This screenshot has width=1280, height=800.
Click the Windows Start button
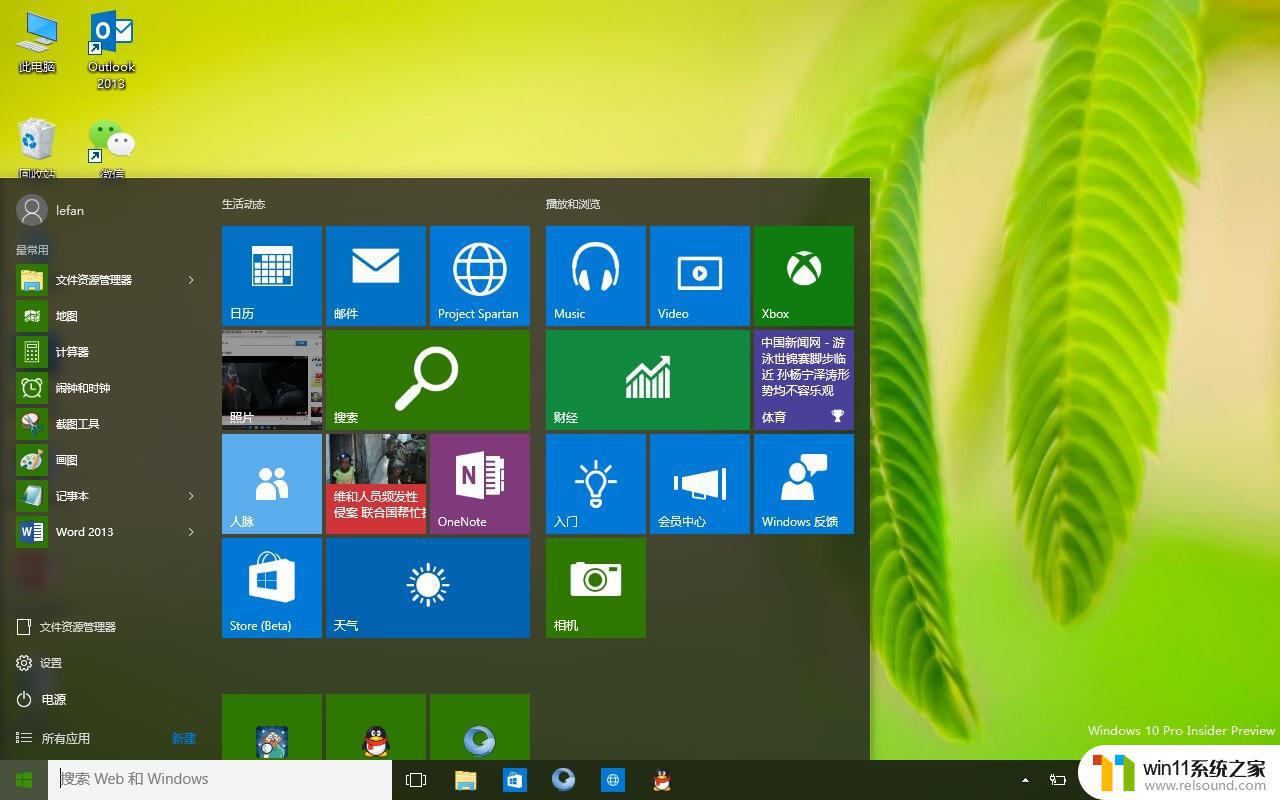click(24, 780)
